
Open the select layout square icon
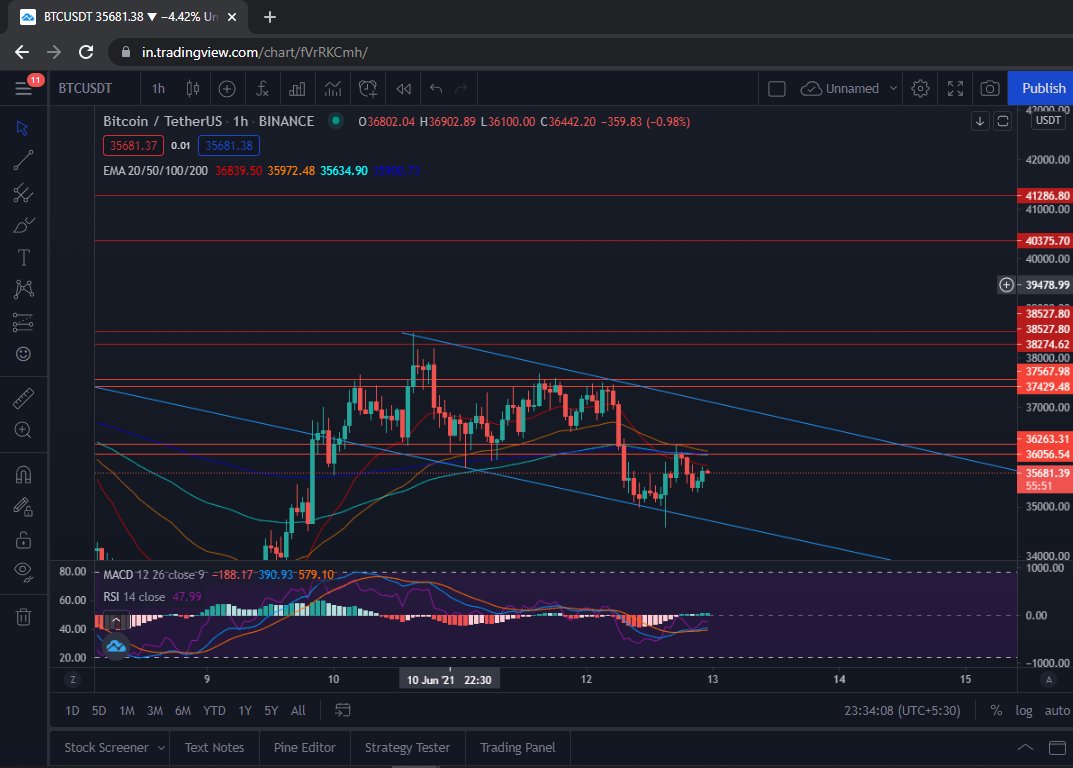(x=777, y=88)
